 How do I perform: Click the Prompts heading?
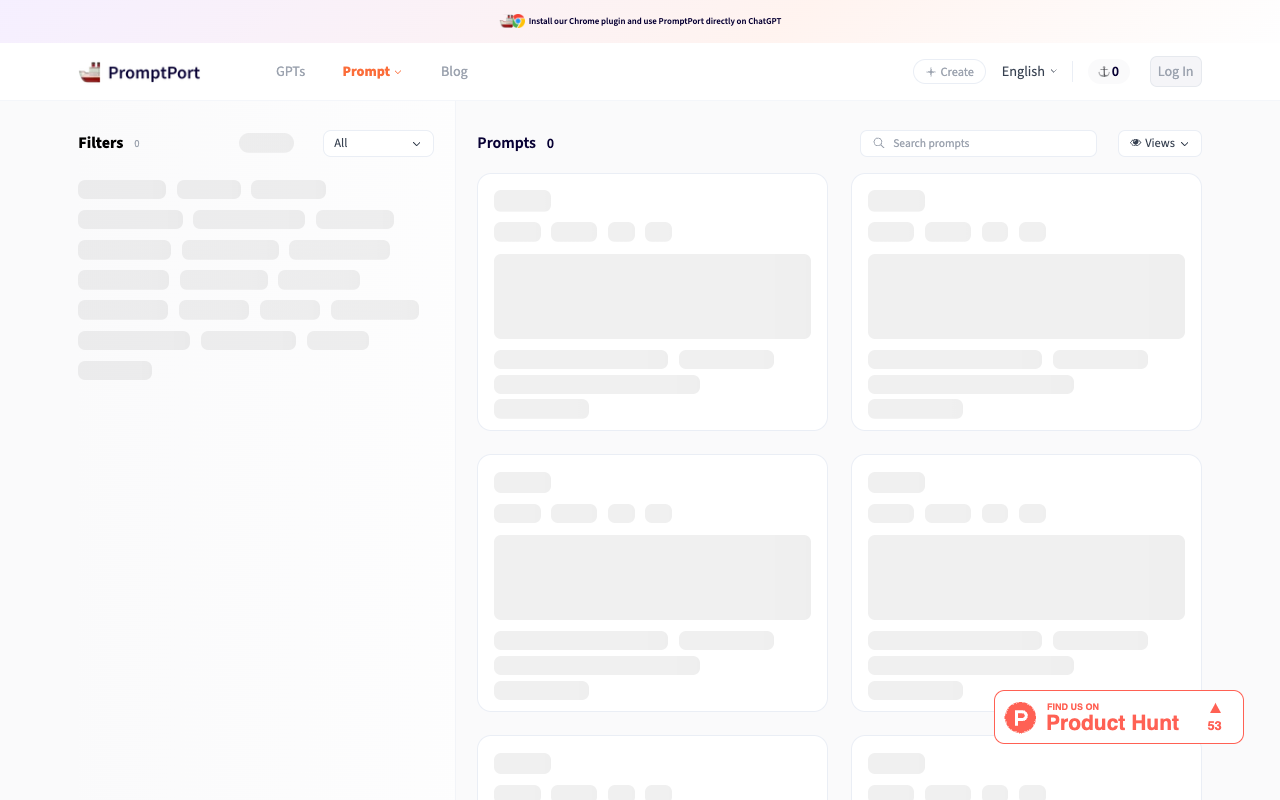click(507, 143)
